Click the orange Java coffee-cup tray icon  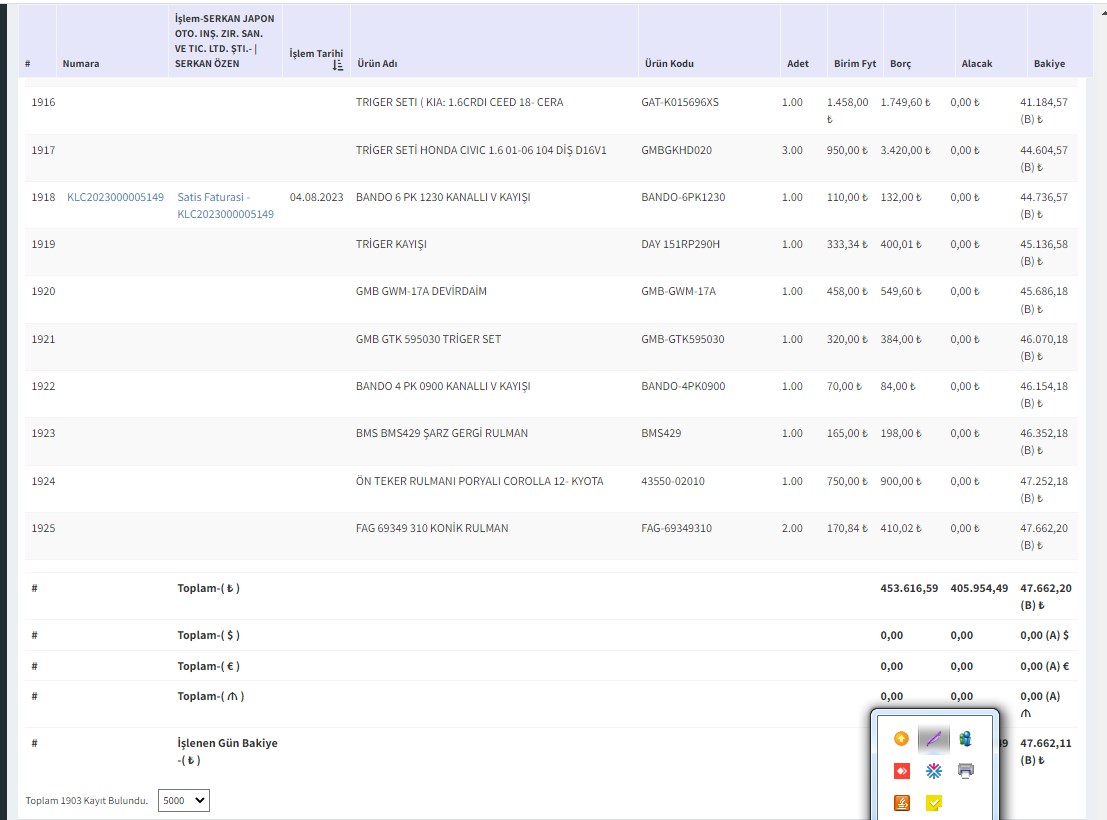point(901,802)
